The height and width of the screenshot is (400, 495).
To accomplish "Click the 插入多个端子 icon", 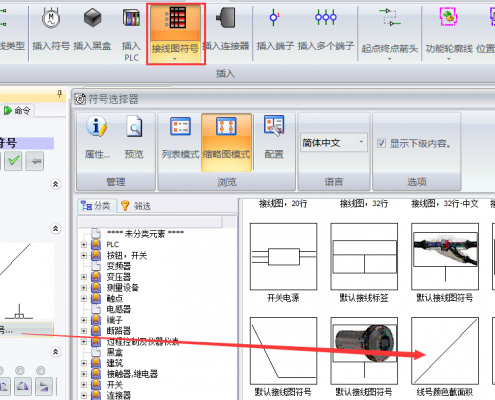I will [326, 17].
